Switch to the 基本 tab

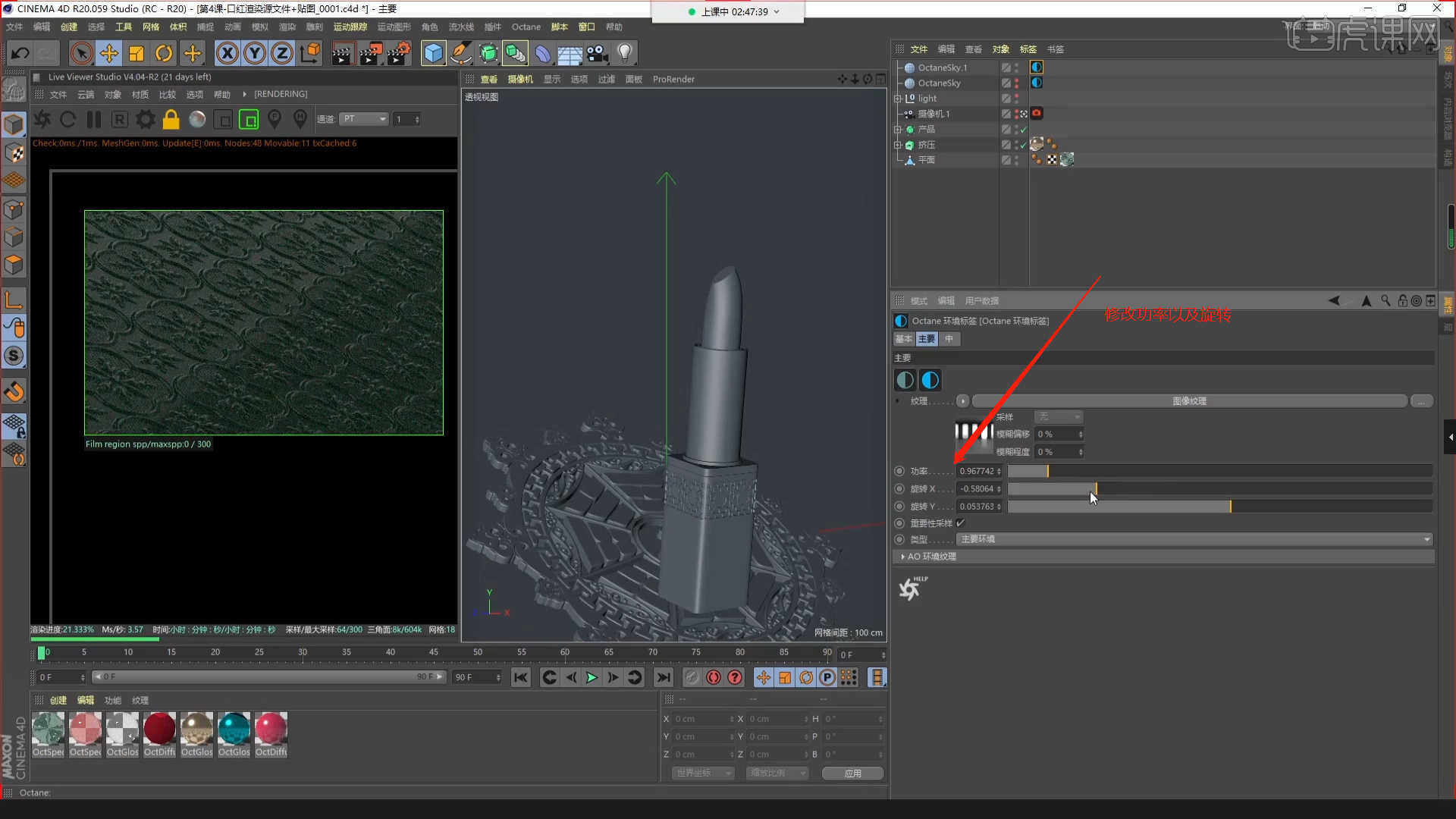tap(904, 339)
